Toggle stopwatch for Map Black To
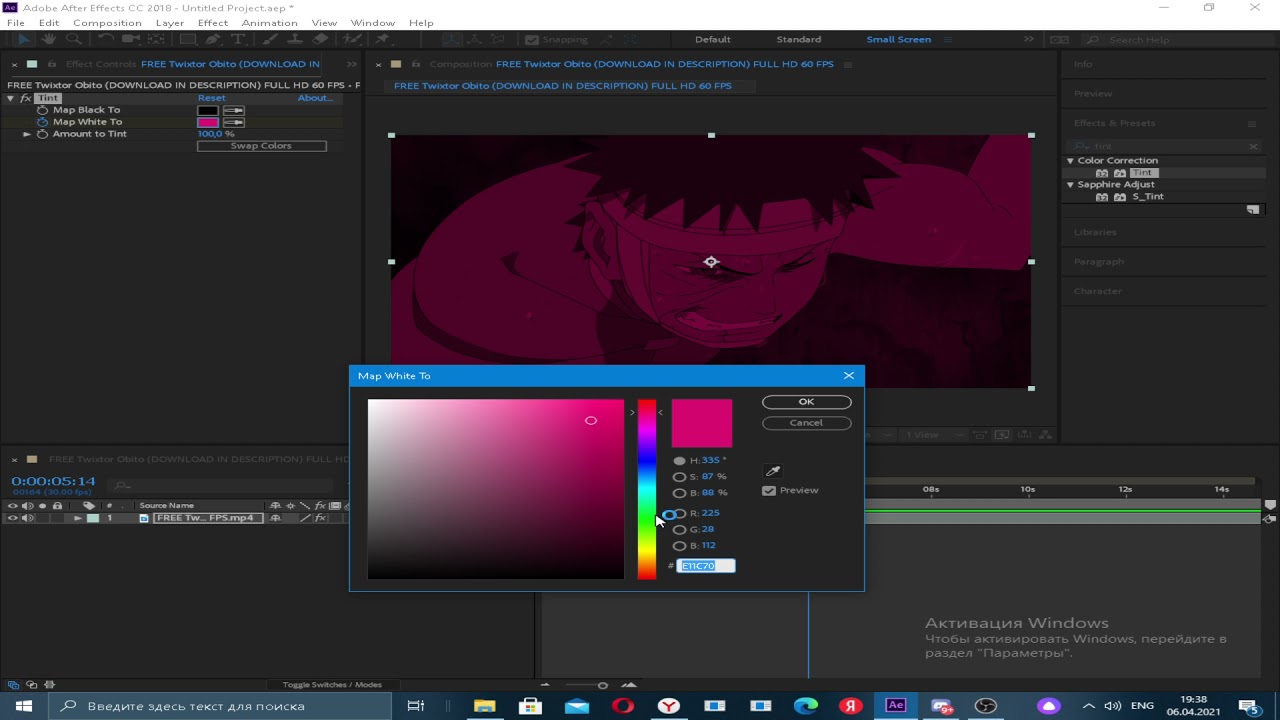1280x720 pixels. (42, 110)
